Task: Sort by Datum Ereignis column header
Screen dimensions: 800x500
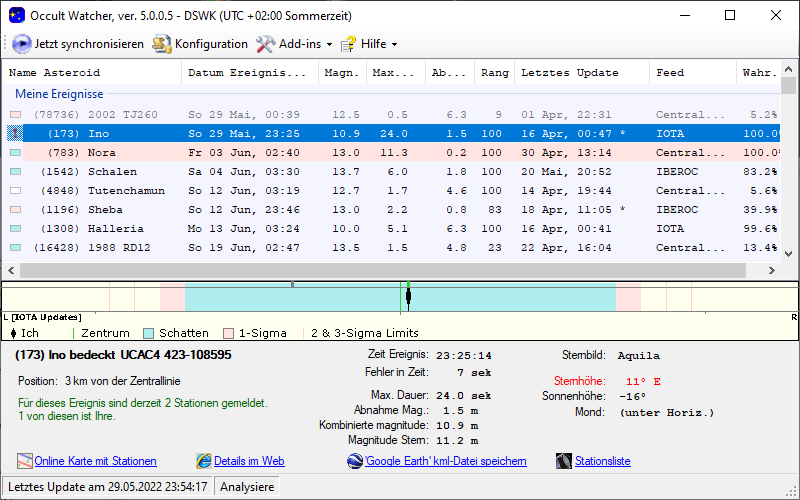Action: pyautogui.click(x=247, y=73)
